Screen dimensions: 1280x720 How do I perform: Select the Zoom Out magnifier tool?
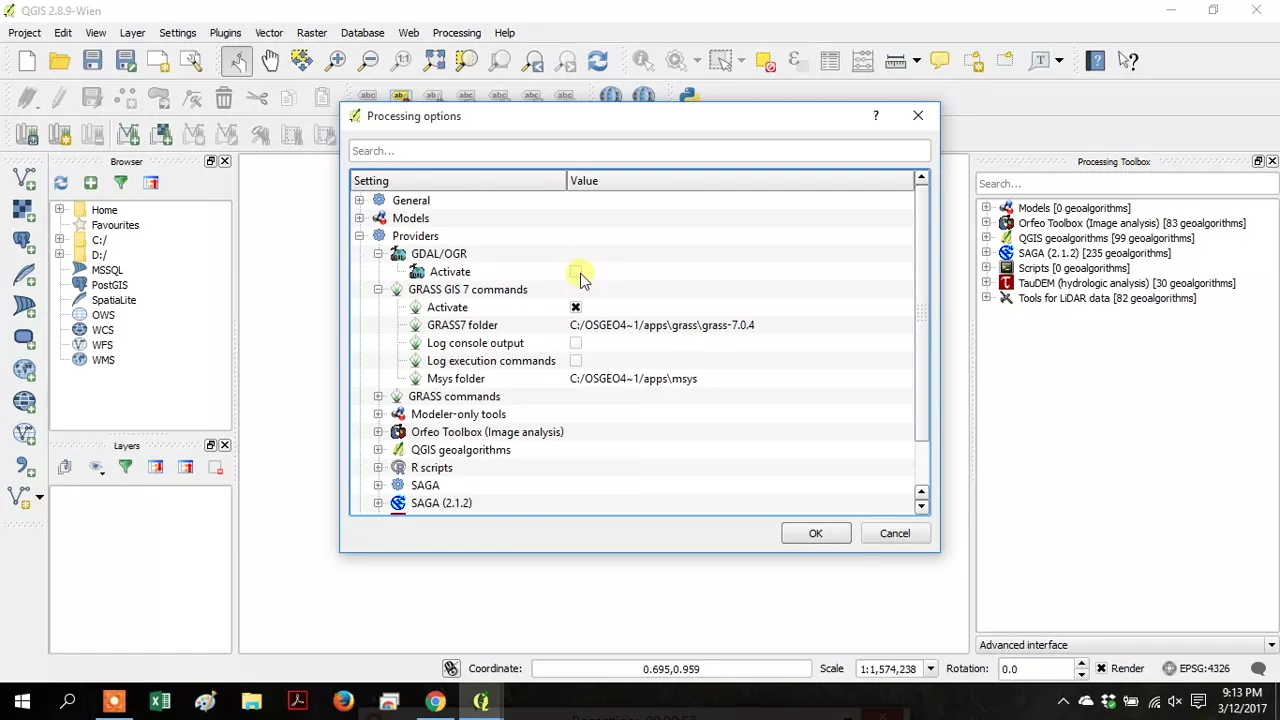[369, 61]
